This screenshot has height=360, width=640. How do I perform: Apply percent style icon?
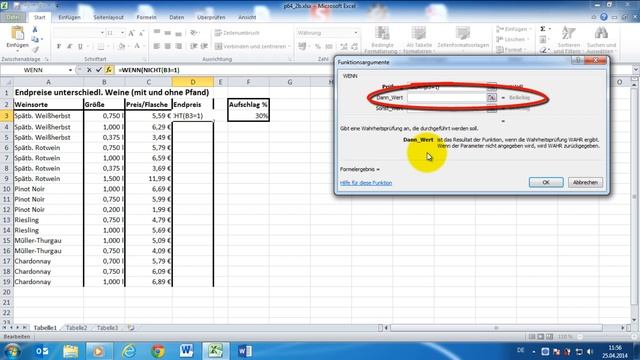[x=318, y=47]
